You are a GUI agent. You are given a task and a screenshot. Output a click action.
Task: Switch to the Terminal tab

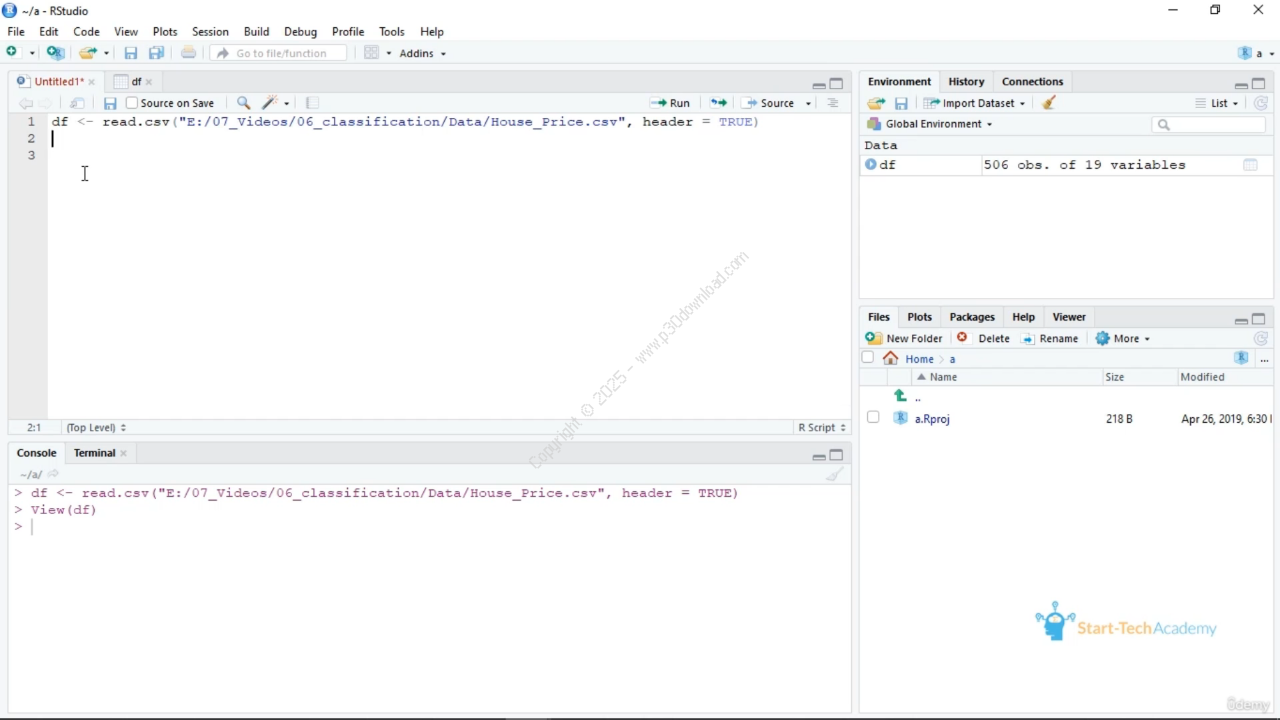(94, 453)
